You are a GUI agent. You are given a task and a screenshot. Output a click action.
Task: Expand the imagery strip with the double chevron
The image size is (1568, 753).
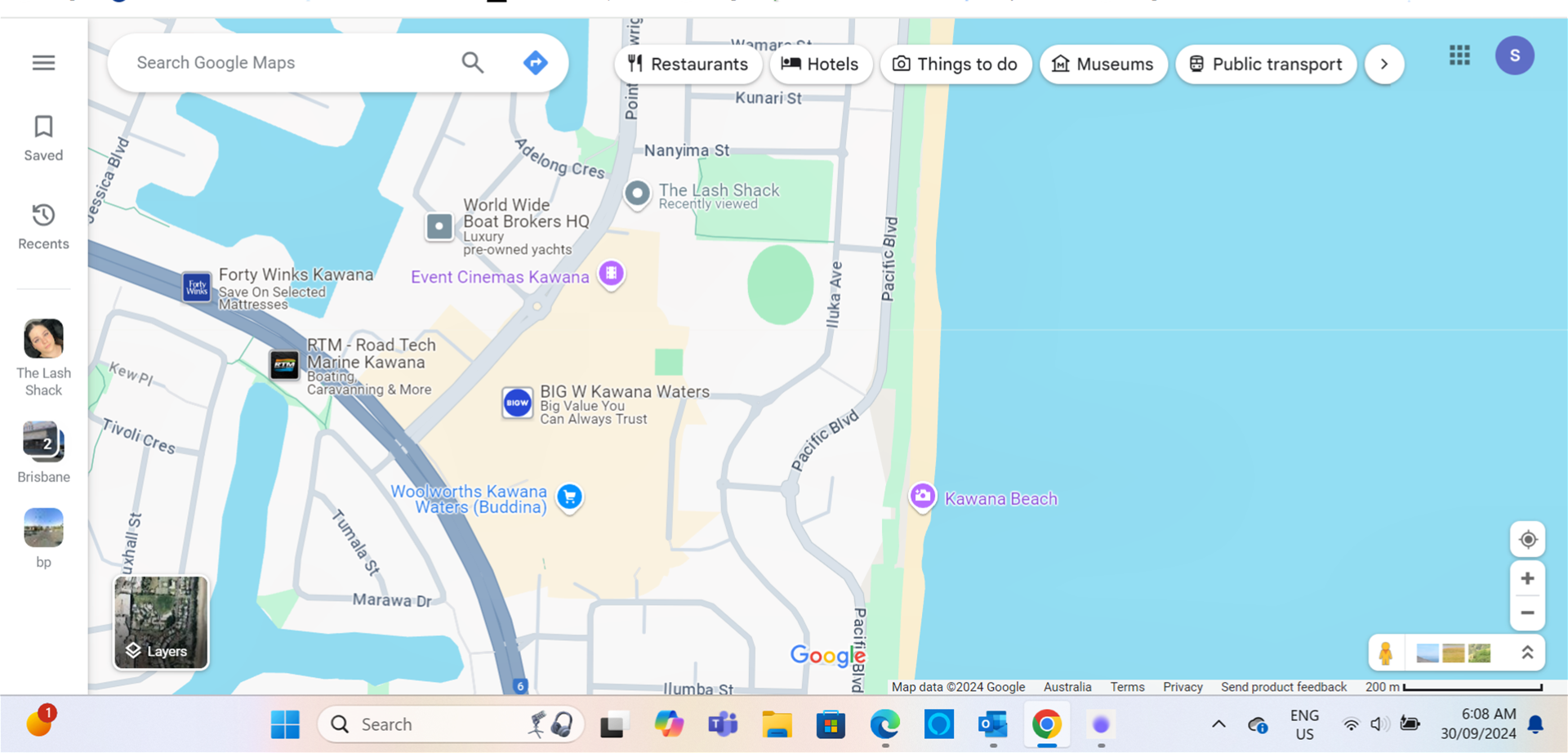(1526, 653)
